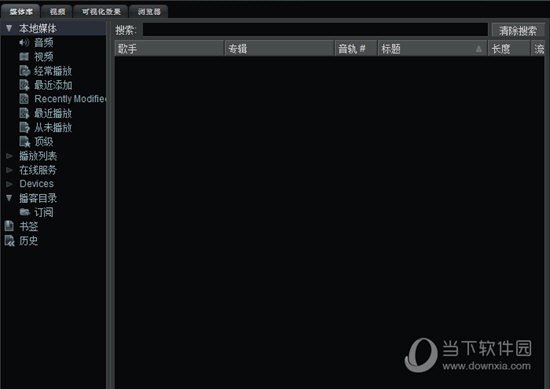Image resolution: width=550 pixels, height=389 pixels.
Task: Select 本地媒体 in the tree
Action: pos(38,28)
